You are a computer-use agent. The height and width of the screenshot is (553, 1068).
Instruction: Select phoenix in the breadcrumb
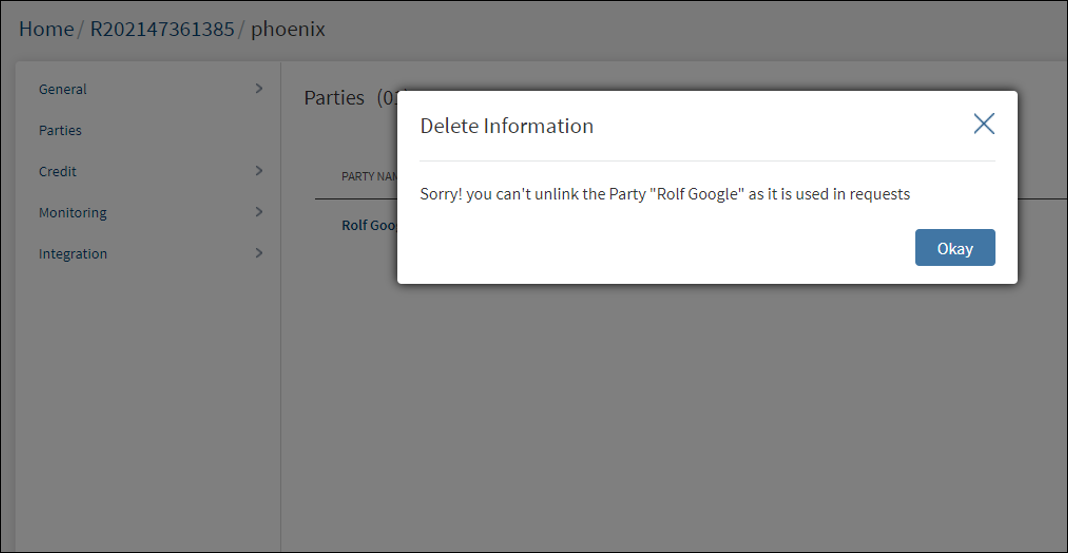(288, 29)
